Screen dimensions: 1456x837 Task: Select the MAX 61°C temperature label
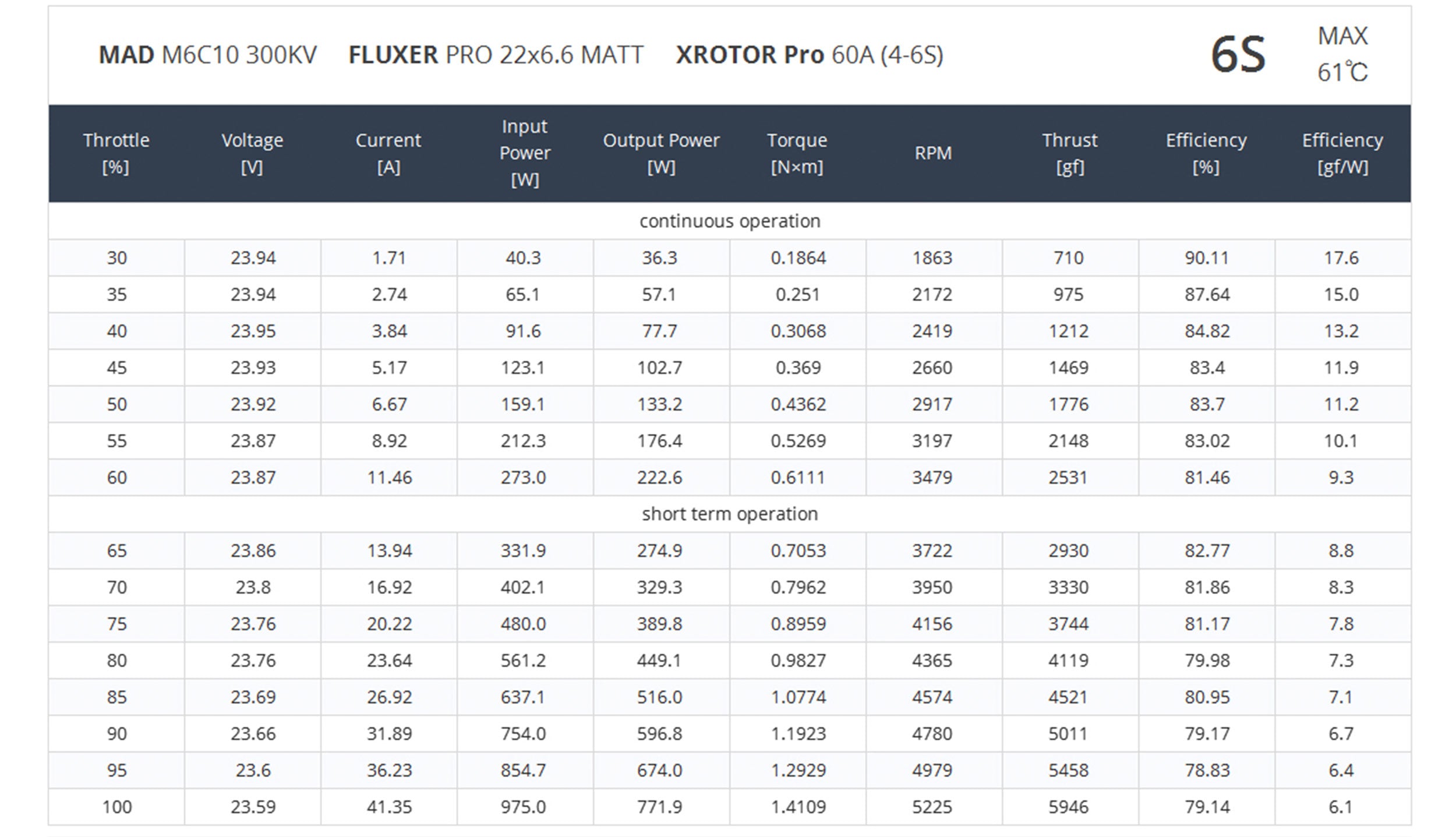tap(1342, 54)
